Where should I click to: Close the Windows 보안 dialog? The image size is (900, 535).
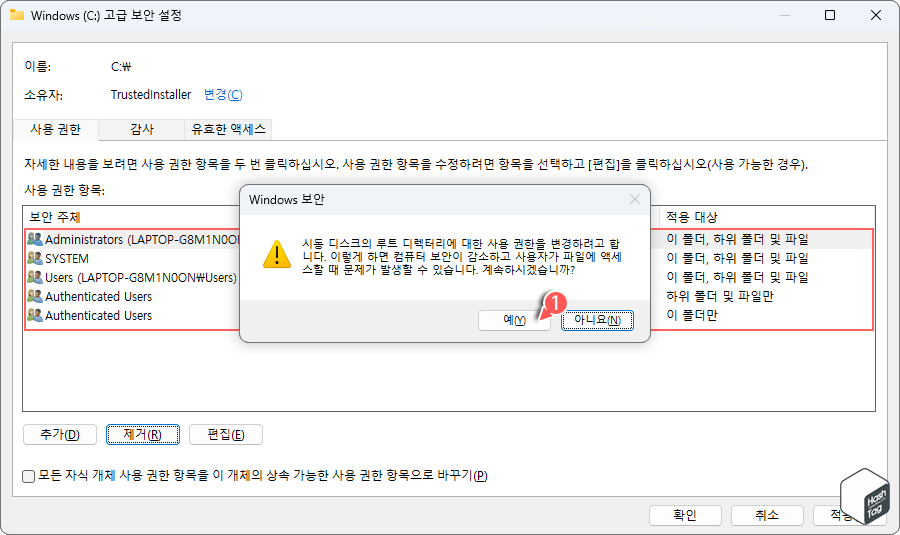634,199
